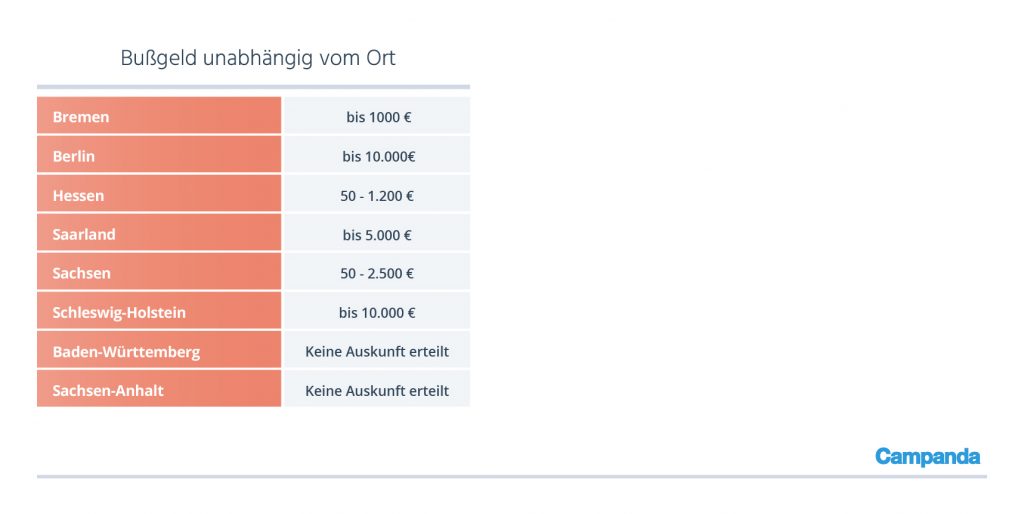Click the 'bis 1000 €' cell
Screen dimensions: 1024x514
pyautogui.click(x=377, y=116)
